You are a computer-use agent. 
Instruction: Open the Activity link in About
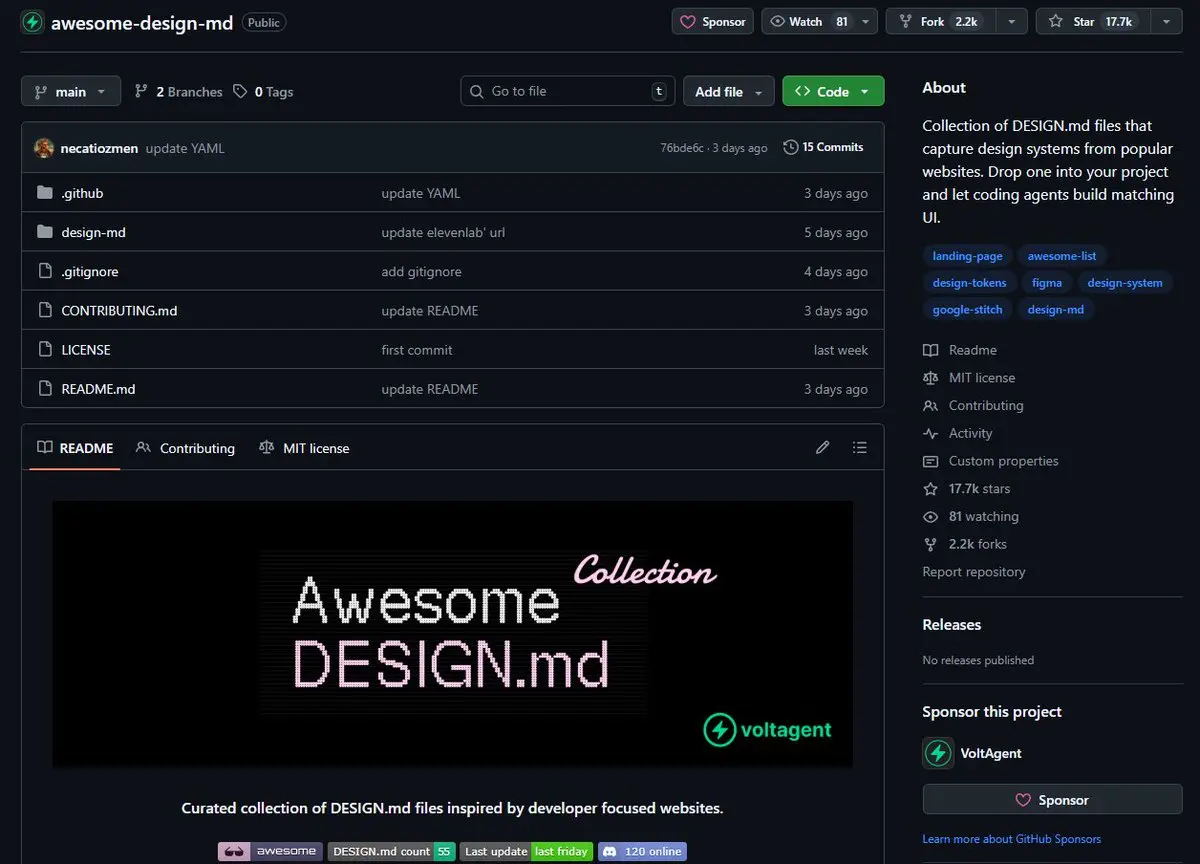tap(970, 433)
